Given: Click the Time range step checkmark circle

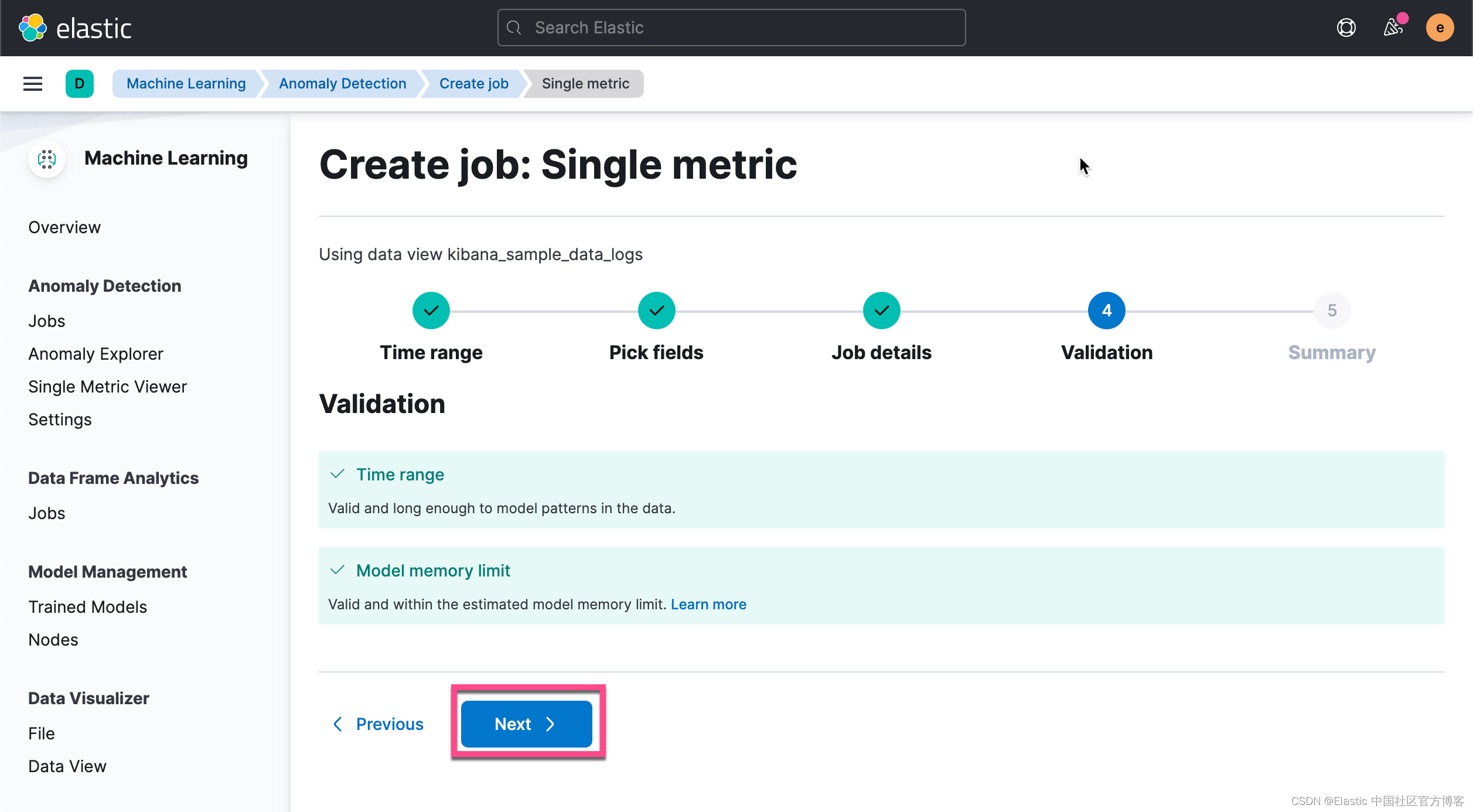Looking at the screenshot, I should tap(431, 311).
